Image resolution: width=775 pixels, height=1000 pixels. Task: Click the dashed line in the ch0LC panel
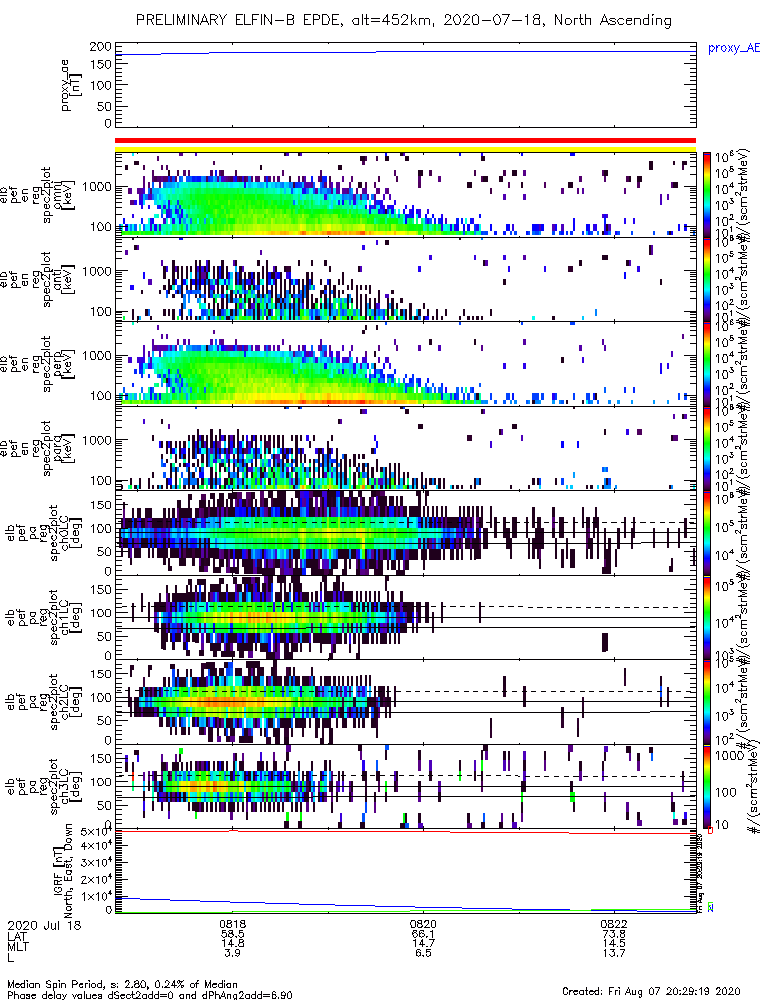tap(406, 522)
